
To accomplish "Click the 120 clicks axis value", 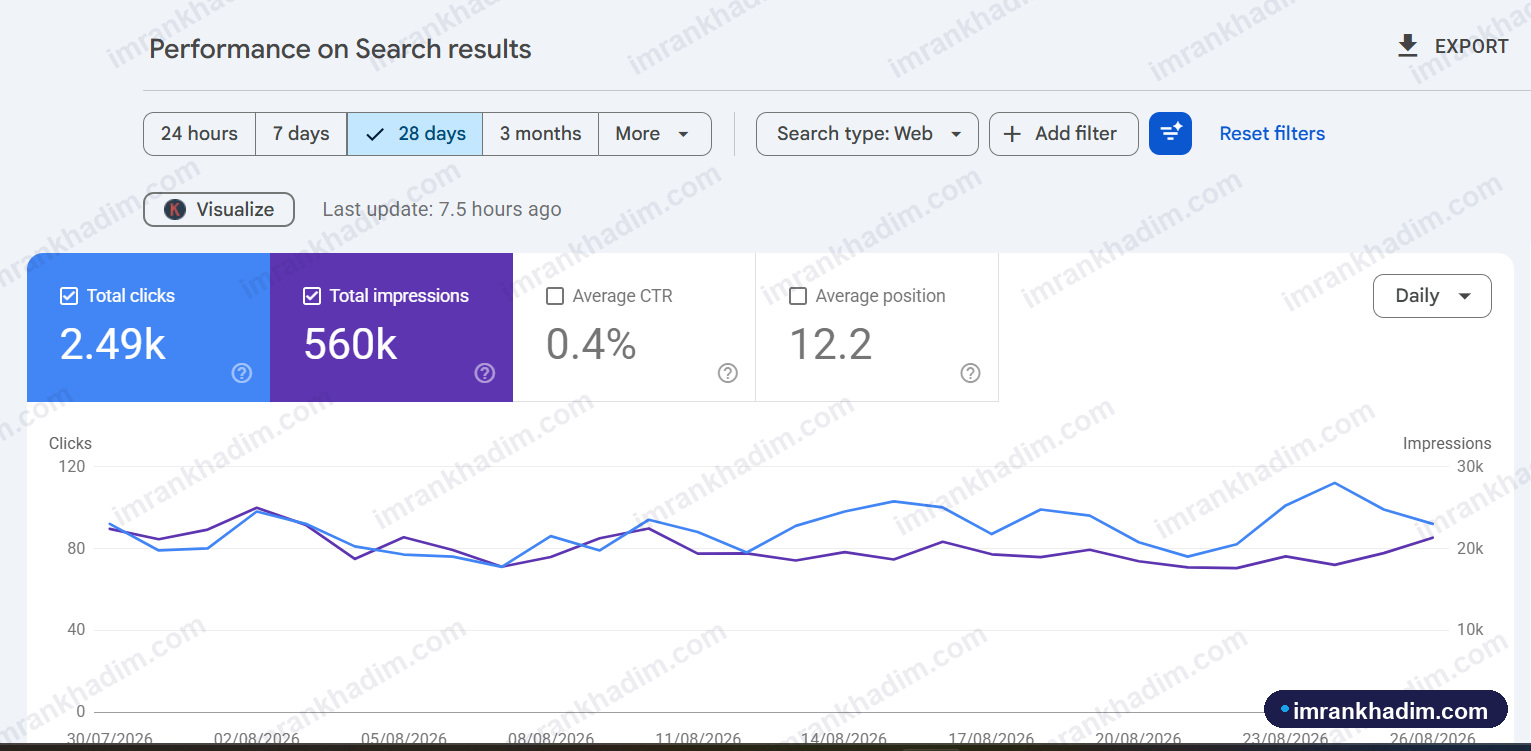I will pos(72,467).
